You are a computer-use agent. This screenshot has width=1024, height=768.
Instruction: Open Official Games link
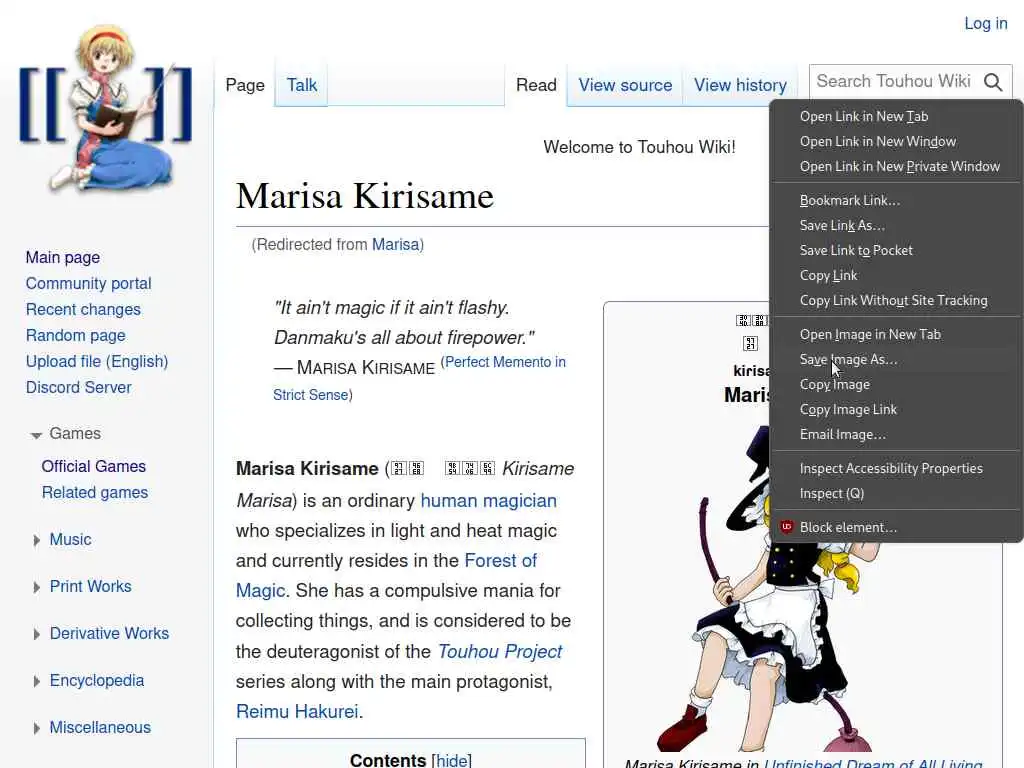[x=93, y=466]
